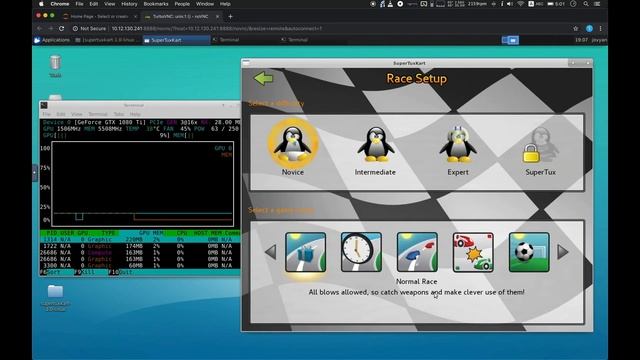Choose the Soccer ball game mode
Viewport: 640px width, 360px height.
pyautogui.click(x=529, y=252)
